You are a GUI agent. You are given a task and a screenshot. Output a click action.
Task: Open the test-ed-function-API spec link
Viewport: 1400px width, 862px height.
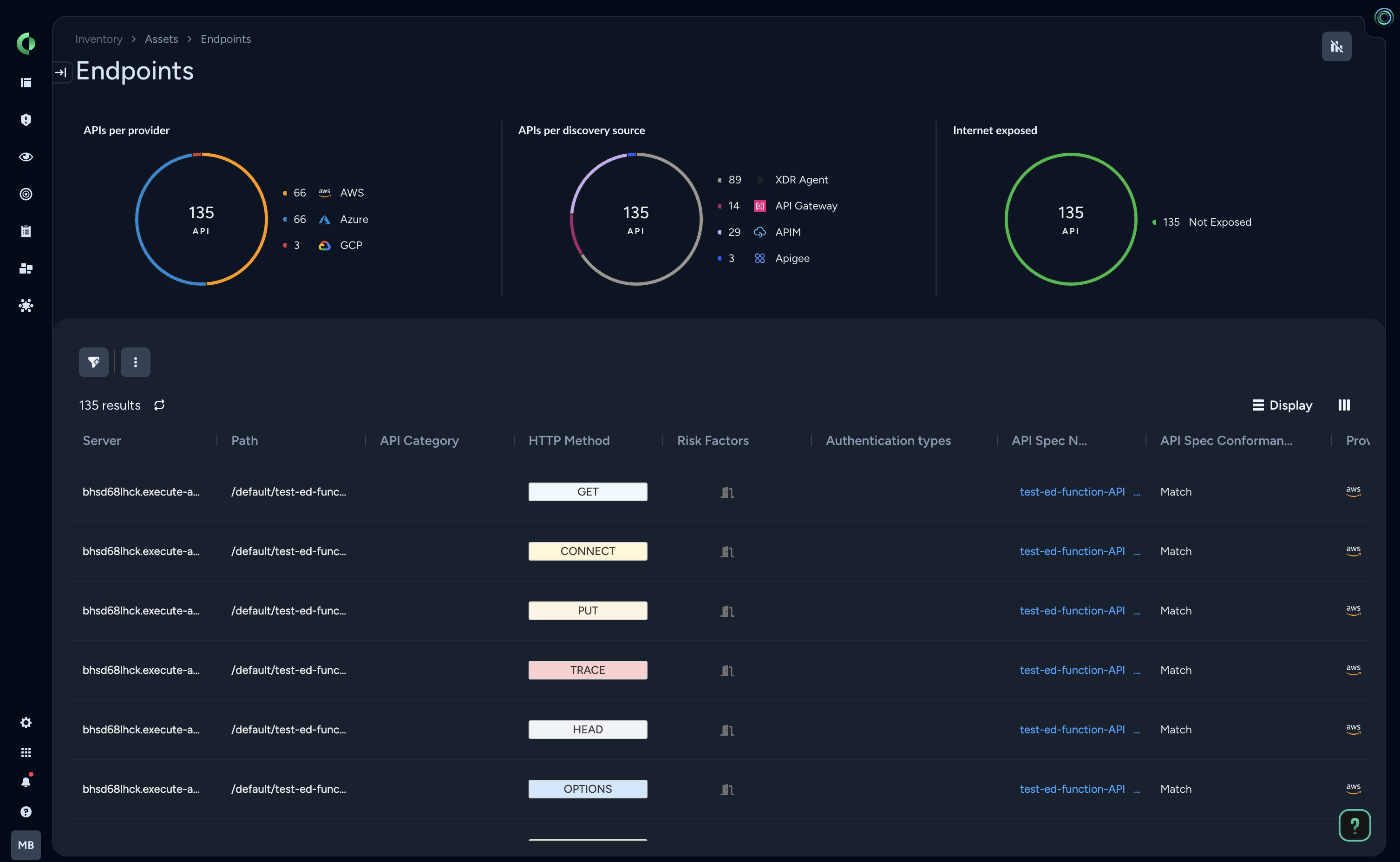[1072, 491]
